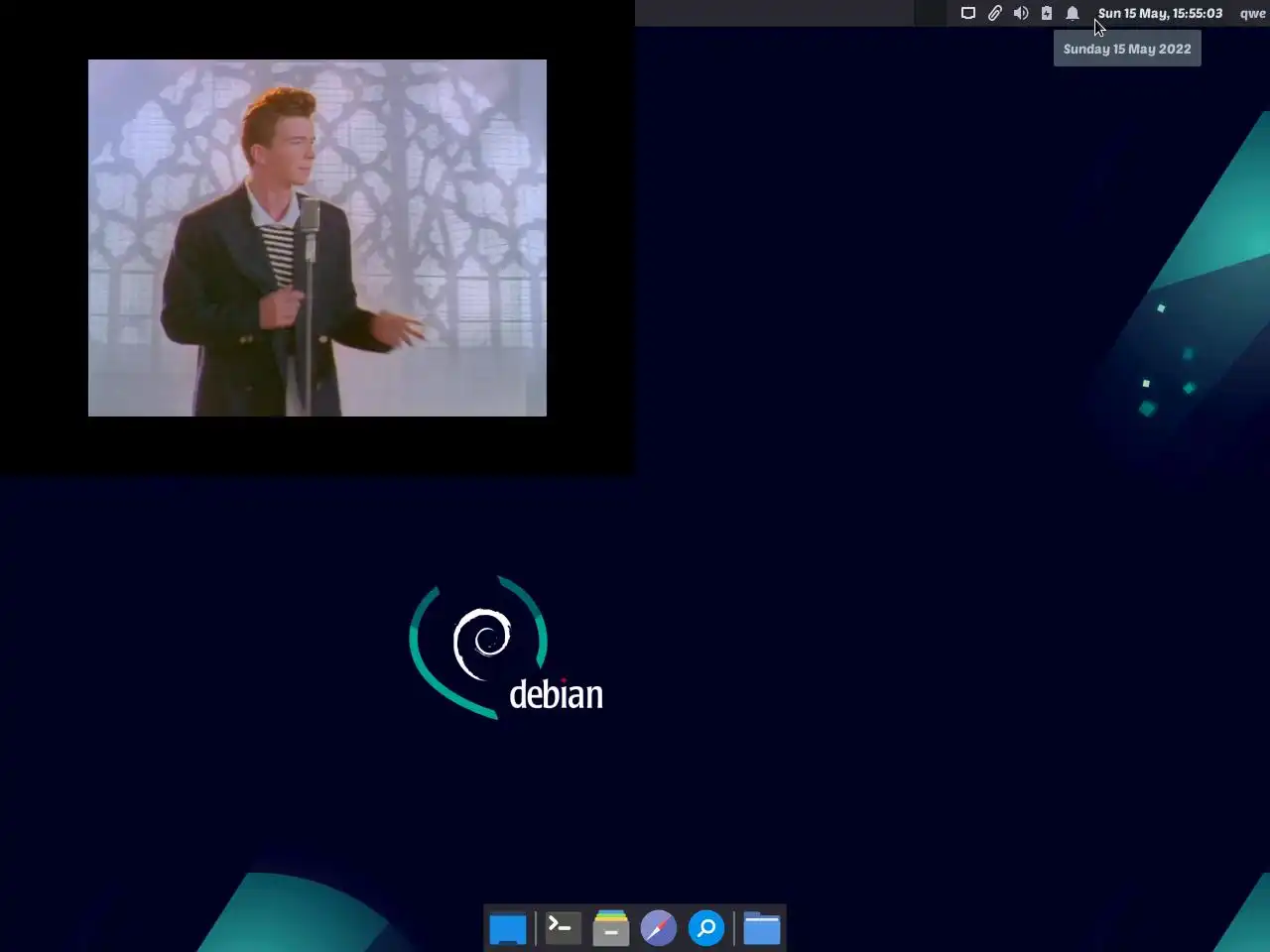Image resolution: width=1270 pixels, height=952 pixels.
Task: Open the Sun 15 May panel clock
Action: tap(1160, 13)
